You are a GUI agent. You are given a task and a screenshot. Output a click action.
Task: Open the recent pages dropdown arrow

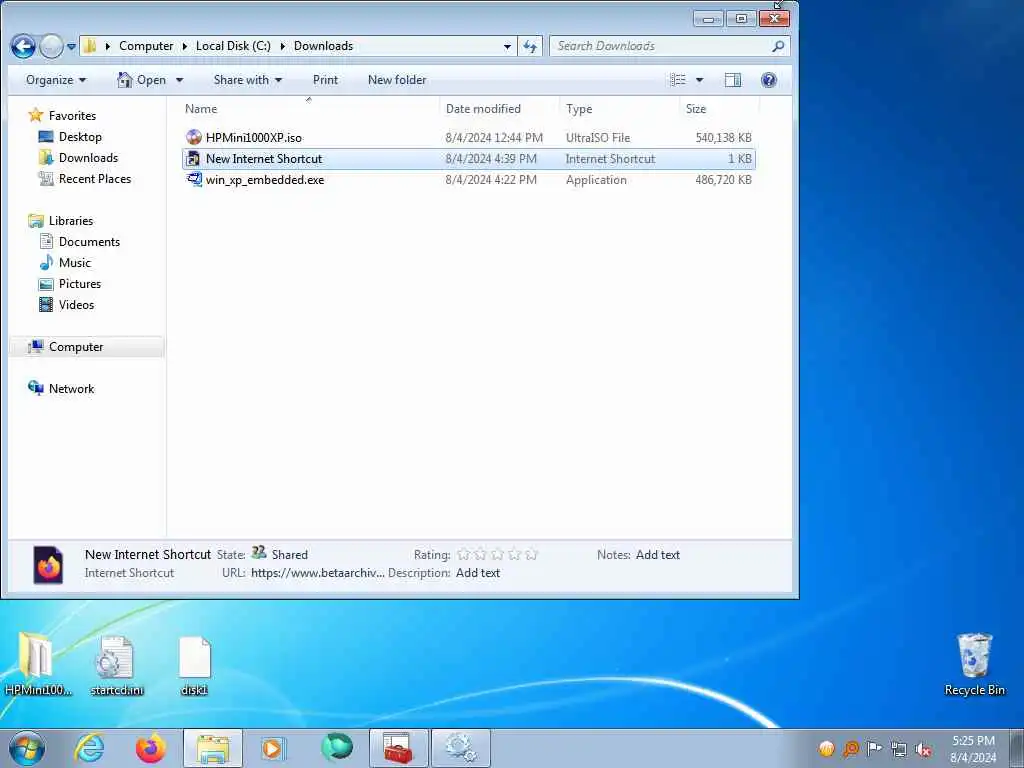click(71, 46)
